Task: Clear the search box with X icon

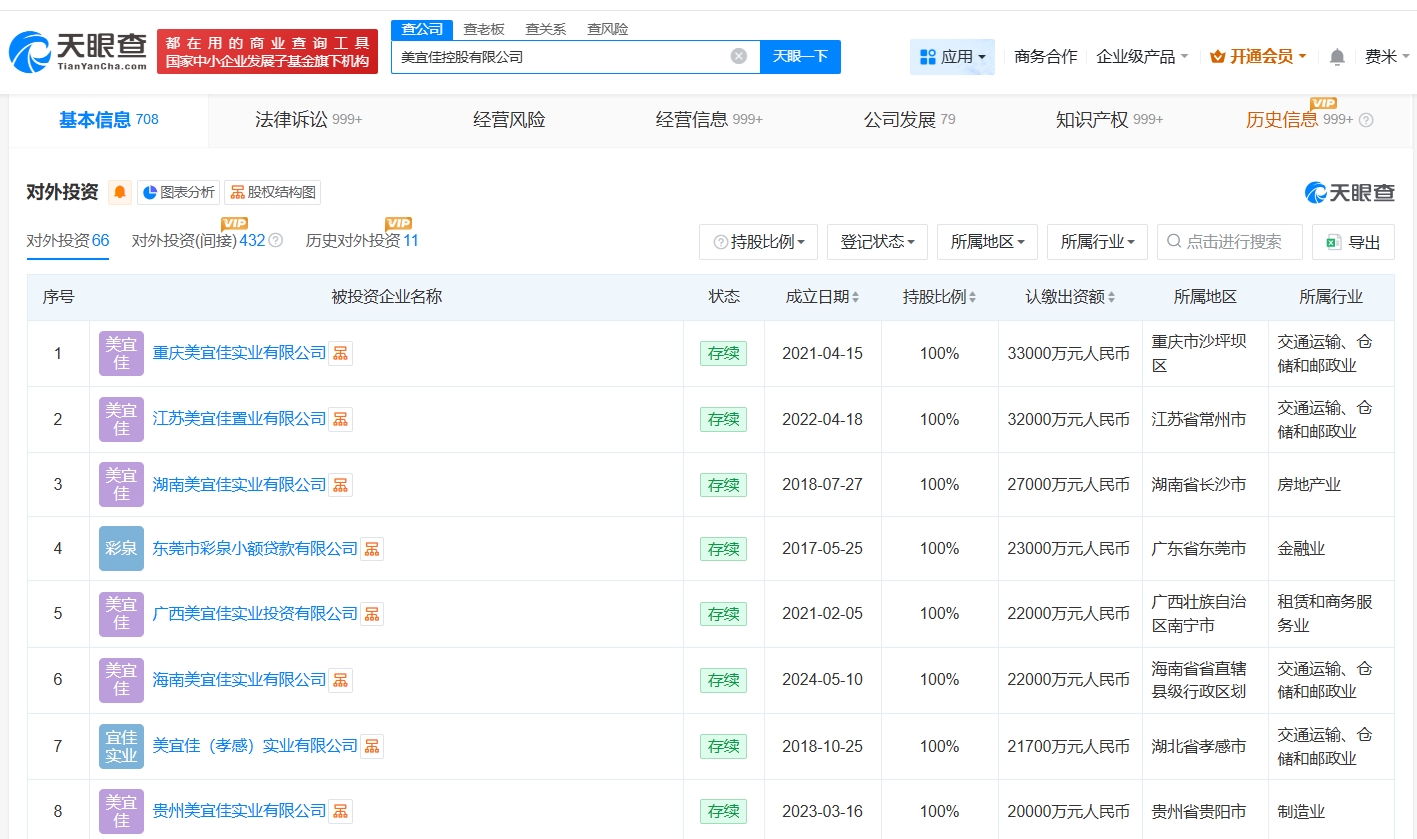Action: (739, 56)
